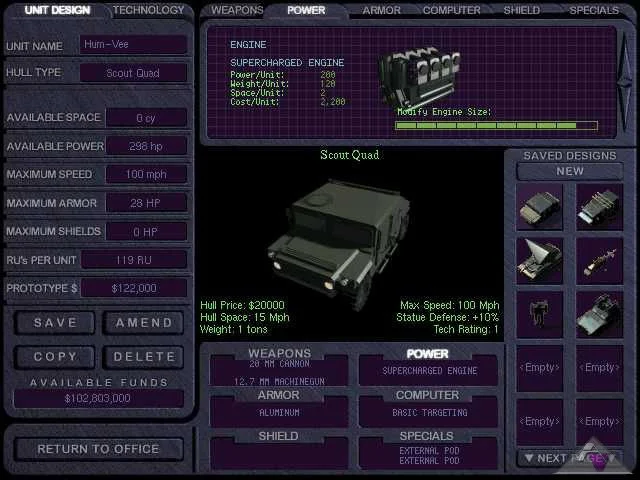640x480 pixels.
Task: Open the armored tank saved design
Action: click(600, 313)
